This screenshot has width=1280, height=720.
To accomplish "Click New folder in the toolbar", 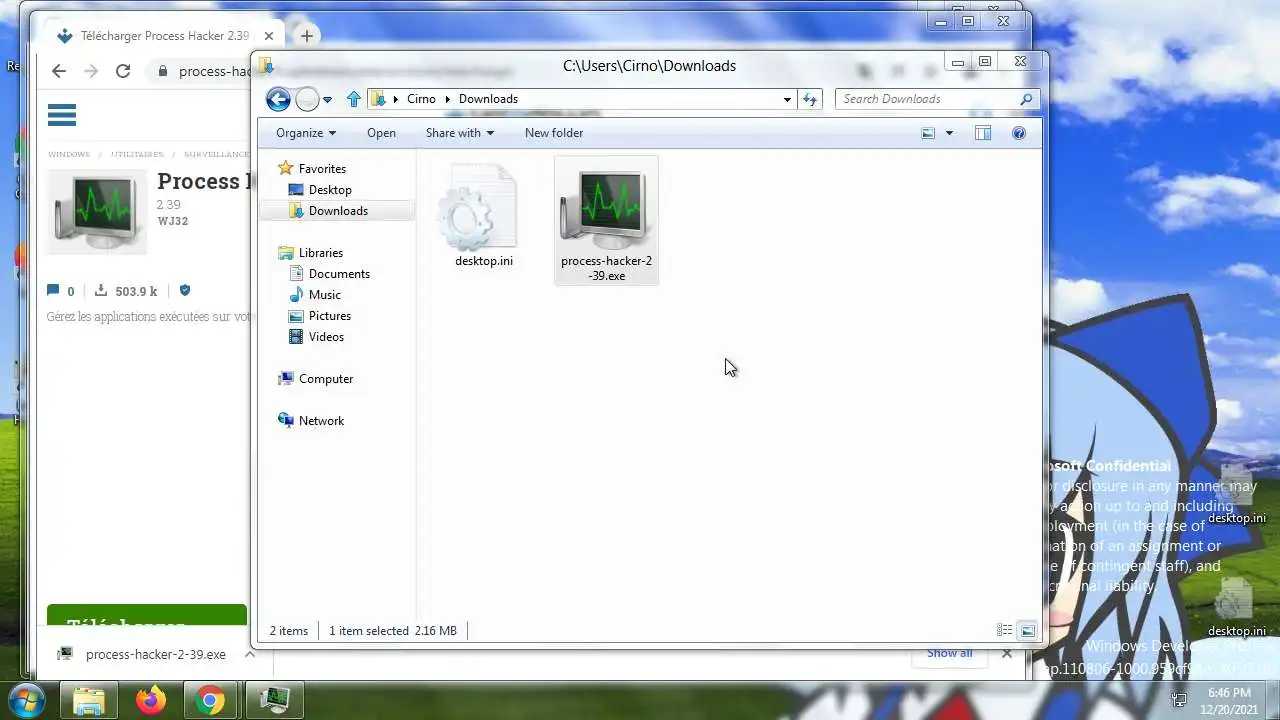I will point(554,133).
